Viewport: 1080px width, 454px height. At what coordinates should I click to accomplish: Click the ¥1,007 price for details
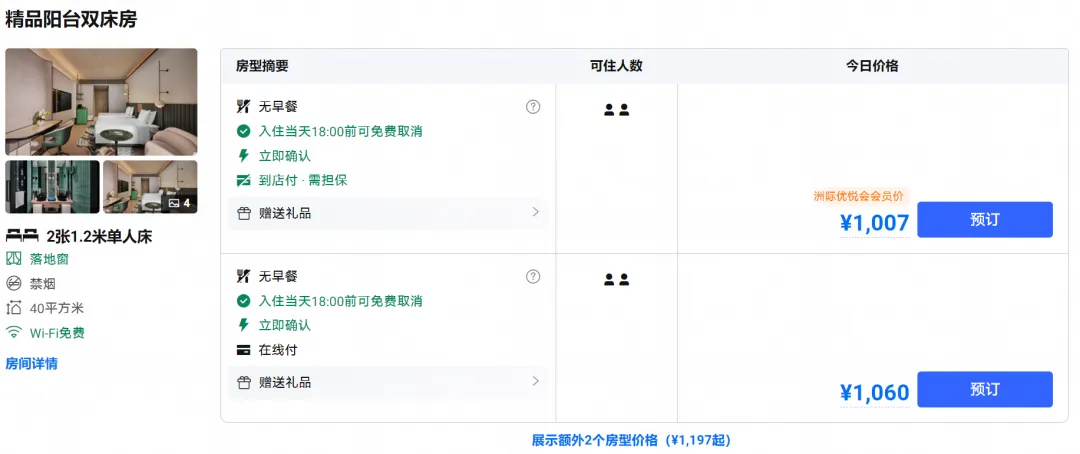pos(875,223)
